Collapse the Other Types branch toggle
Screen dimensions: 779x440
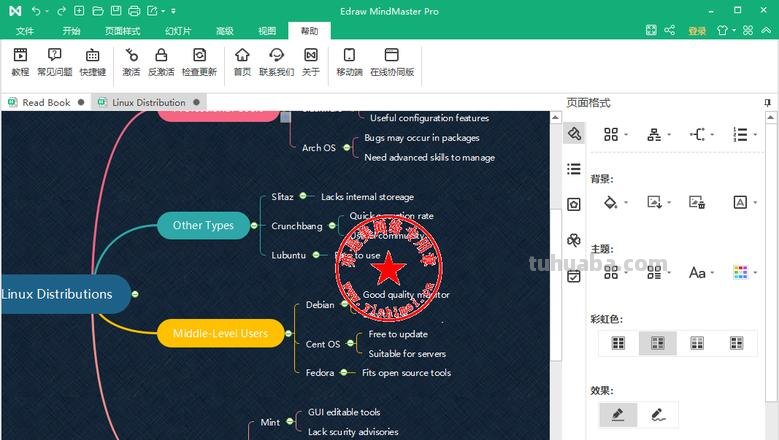(x=254, y=225)
